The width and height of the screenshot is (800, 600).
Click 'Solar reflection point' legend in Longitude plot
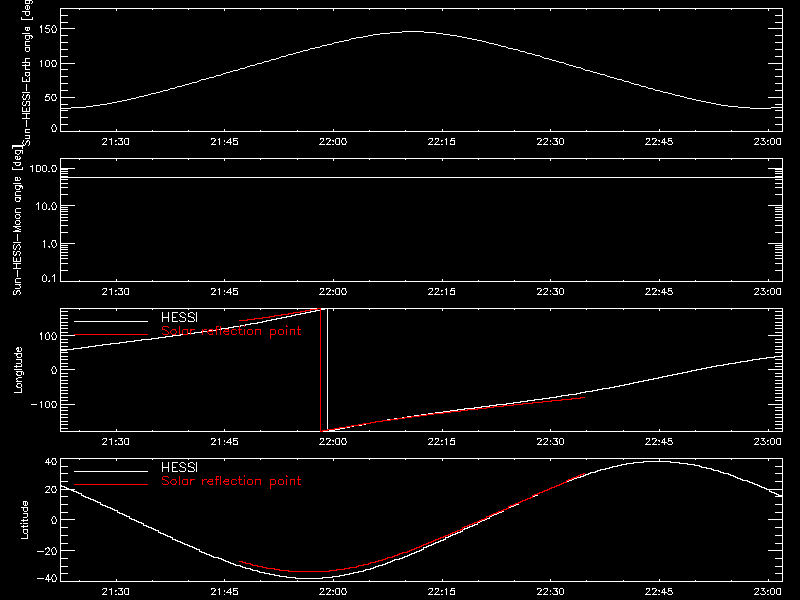[231, 331]
